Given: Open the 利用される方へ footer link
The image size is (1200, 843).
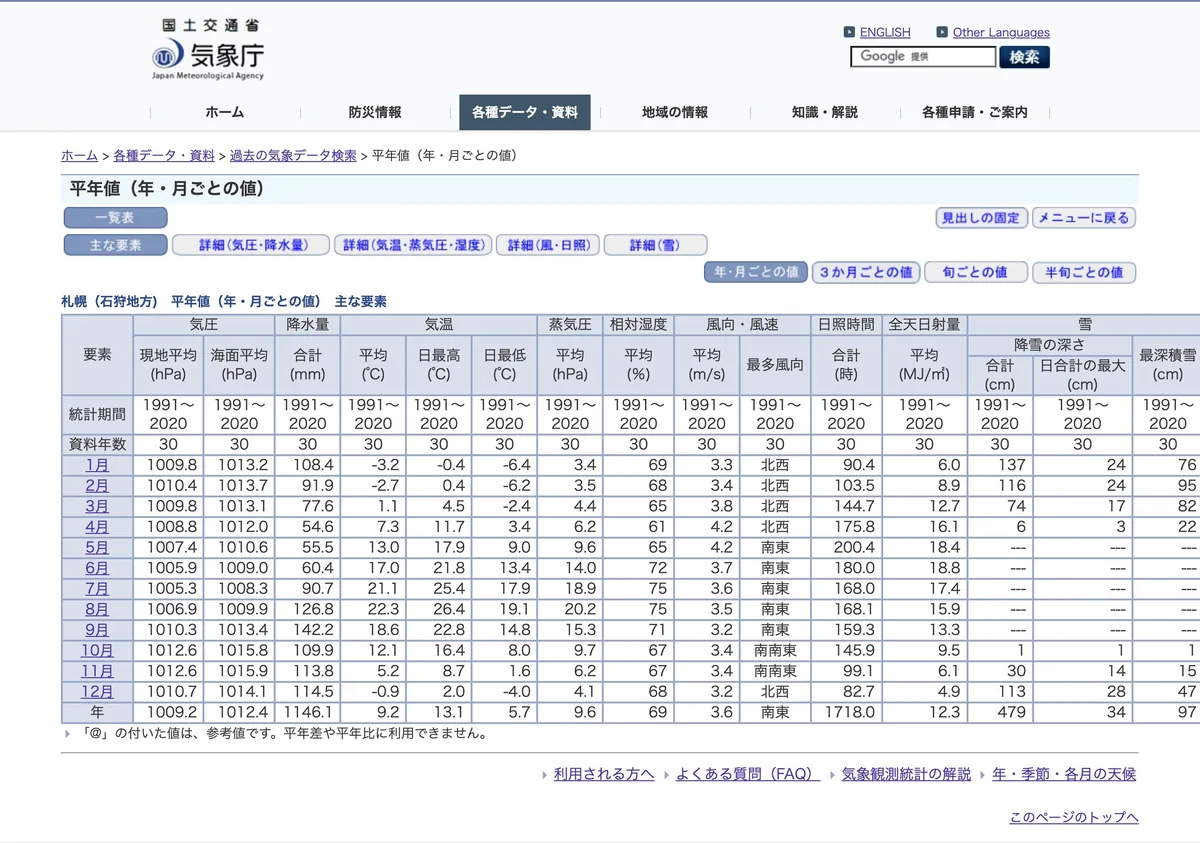Looking at the screenshot, I should [604, 774].
